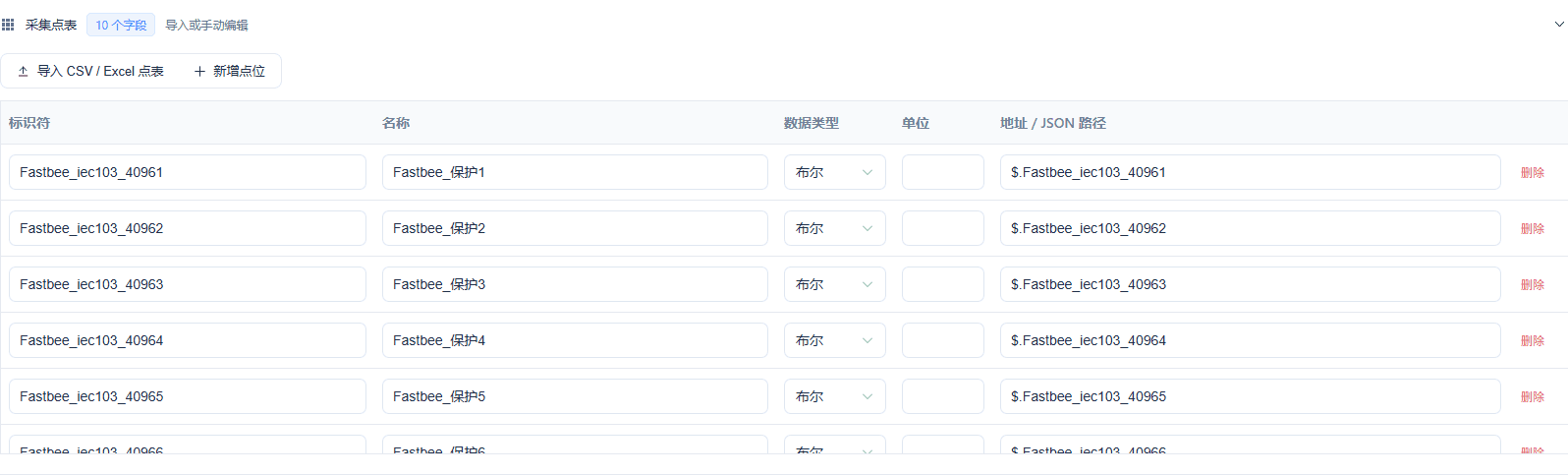Delete the Fastbee_iec103_40961 row
The width and height of the screenshot is (1568, 475).
click(x=1533, y=172)
